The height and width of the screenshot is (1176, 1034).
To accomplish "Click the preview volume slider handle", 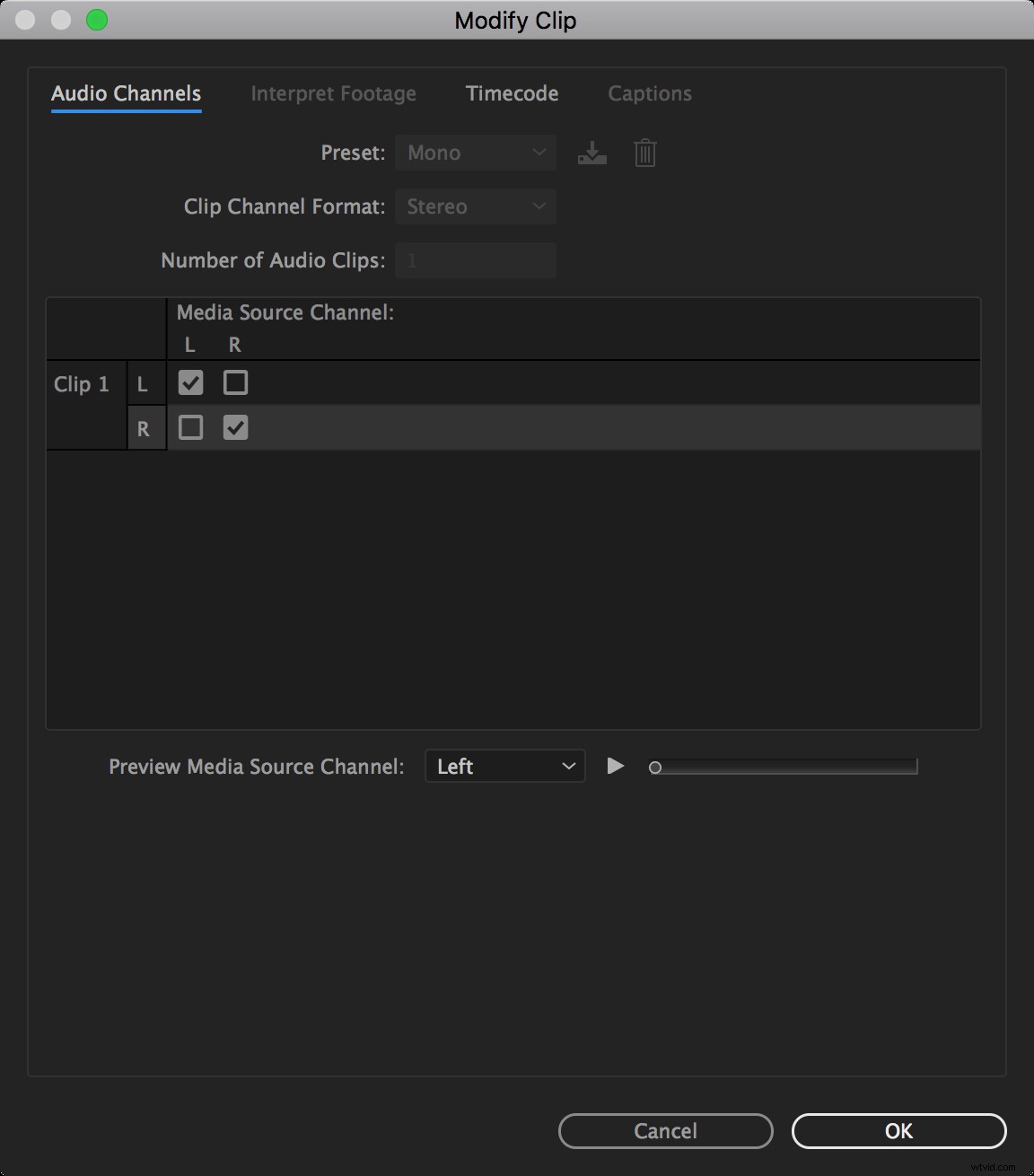I will 656,766.
